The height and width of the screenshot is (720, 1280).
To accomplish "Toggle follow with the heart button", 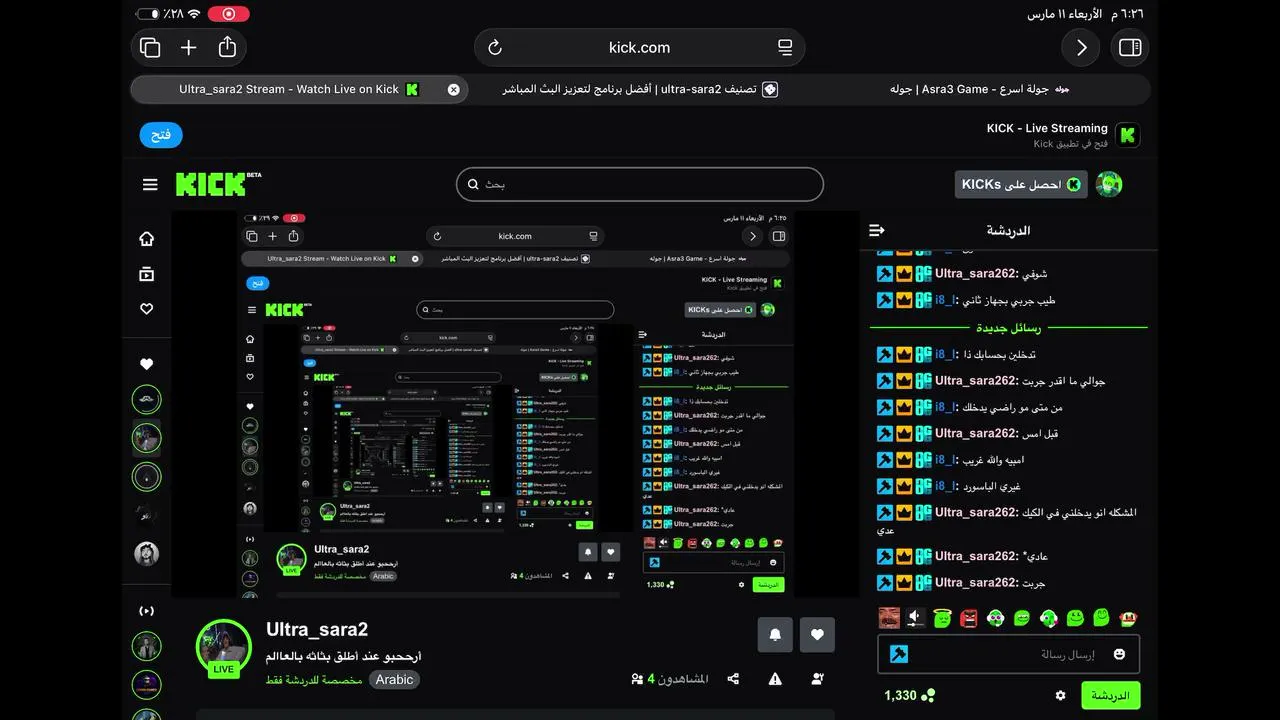I will (817, 634).
